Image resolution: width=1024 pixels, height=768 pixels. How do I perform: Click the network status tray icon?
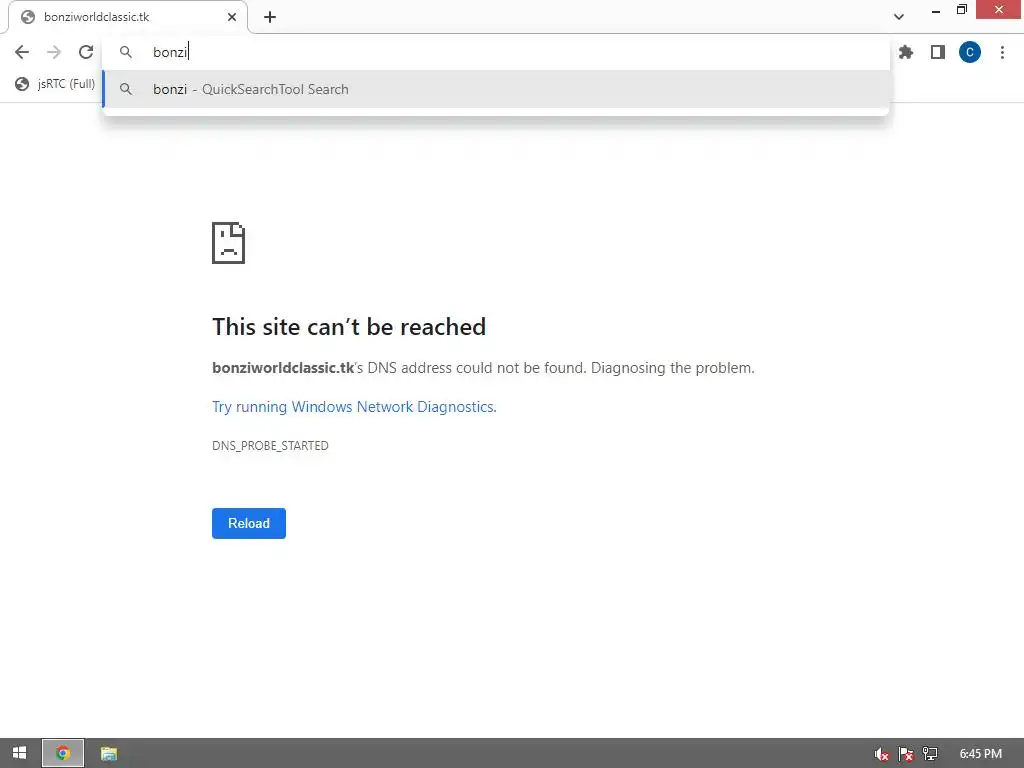click(x=930, y=754)
